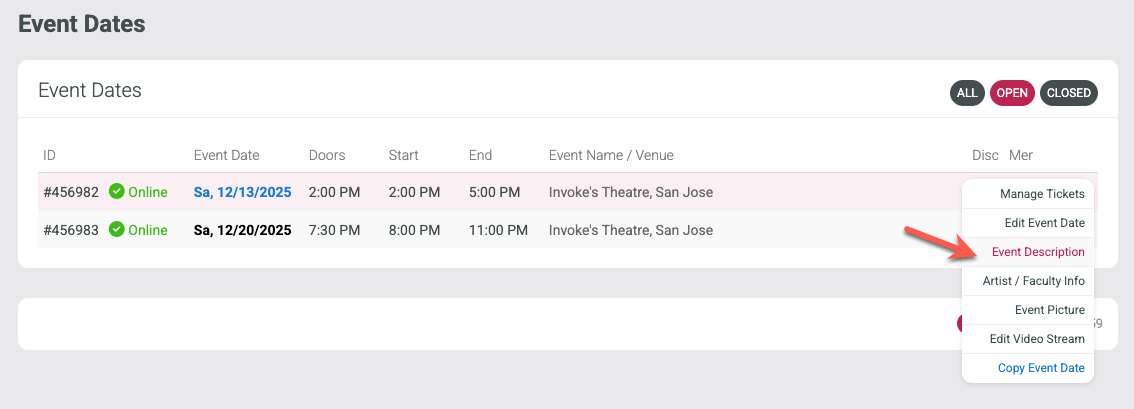Click the 5:00 PM end time
The image size is (1134, 409).
coord(494,192)
